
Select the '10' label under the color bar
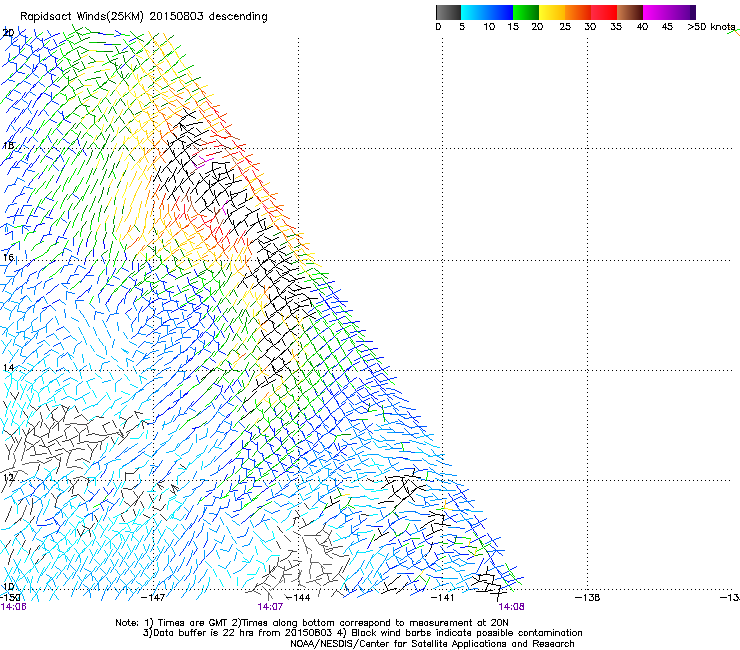[489, 27]
